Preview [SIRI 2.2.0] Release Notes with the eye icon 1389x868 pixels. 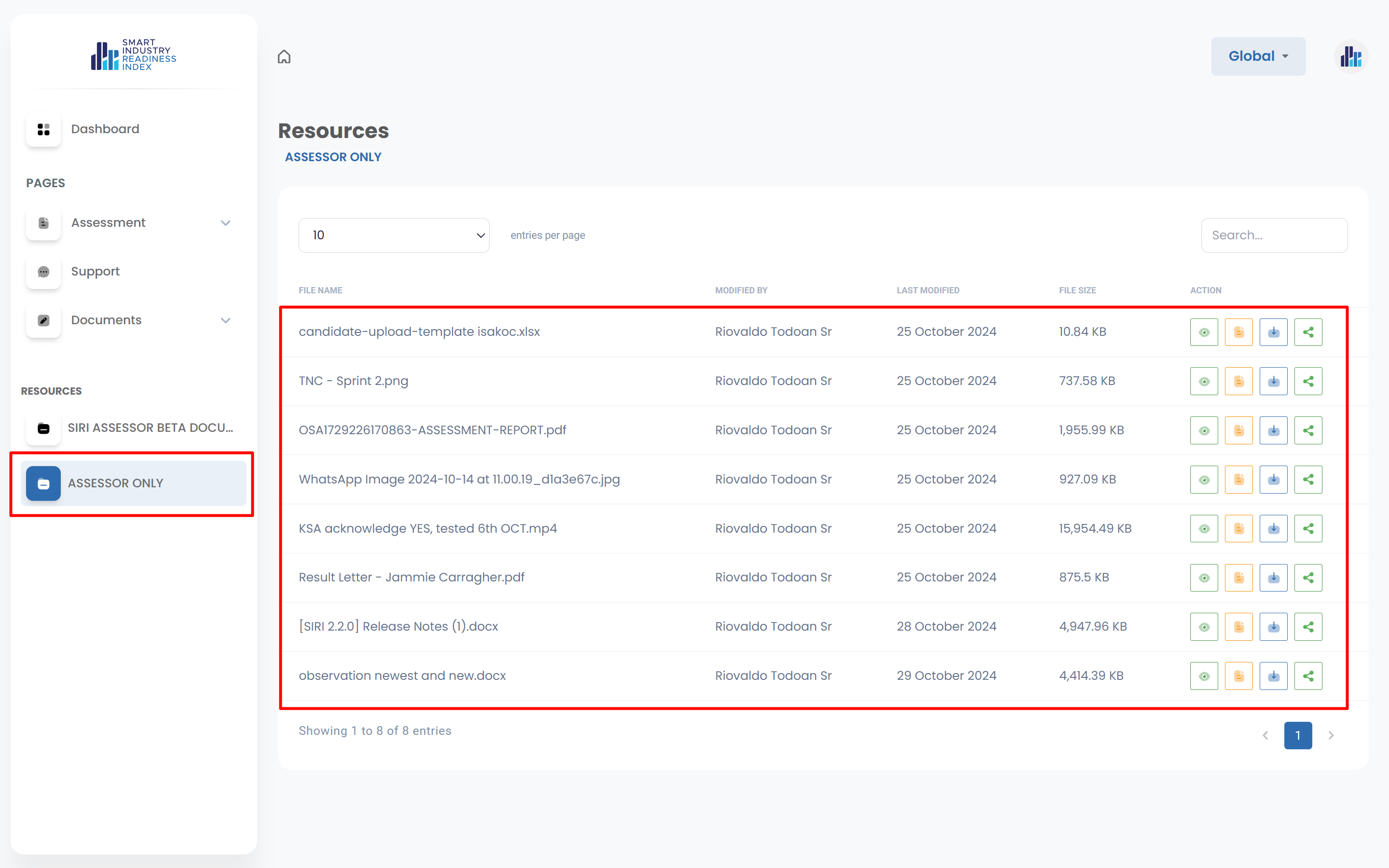coord(1204,627)
